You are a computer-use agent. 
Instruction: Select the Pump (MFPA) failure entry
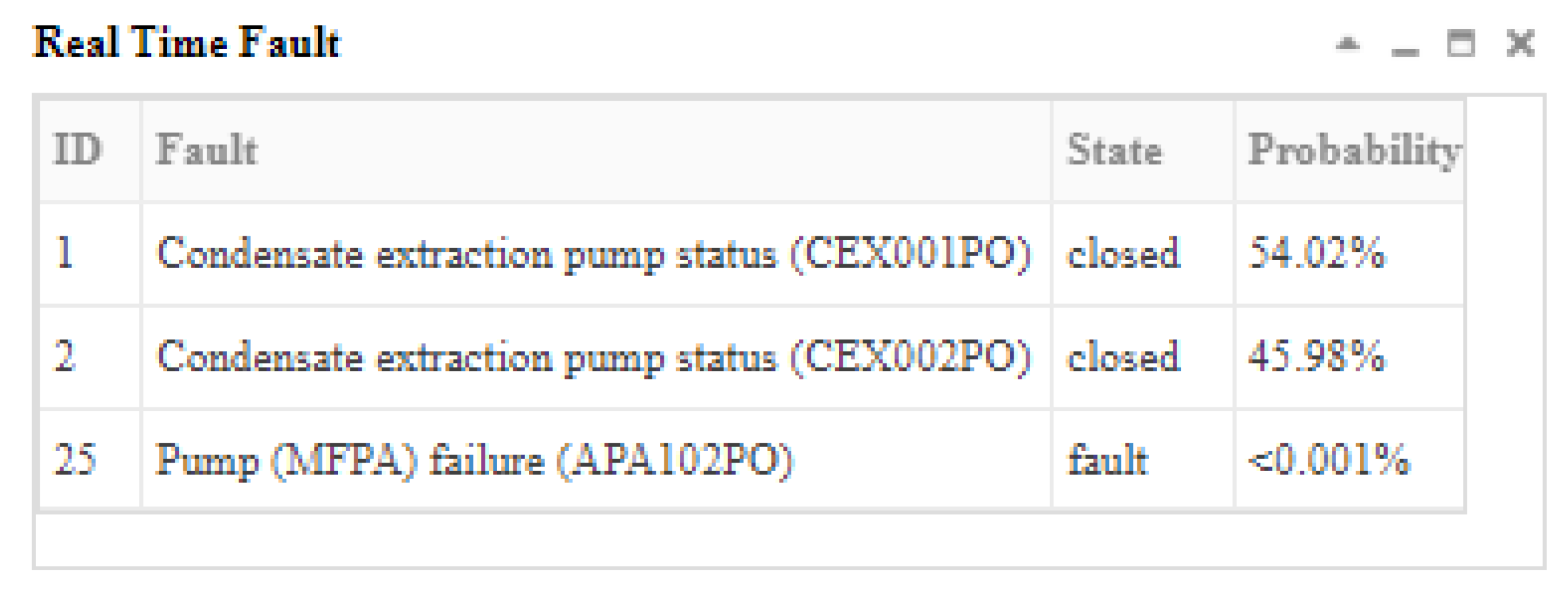point(474,461)
